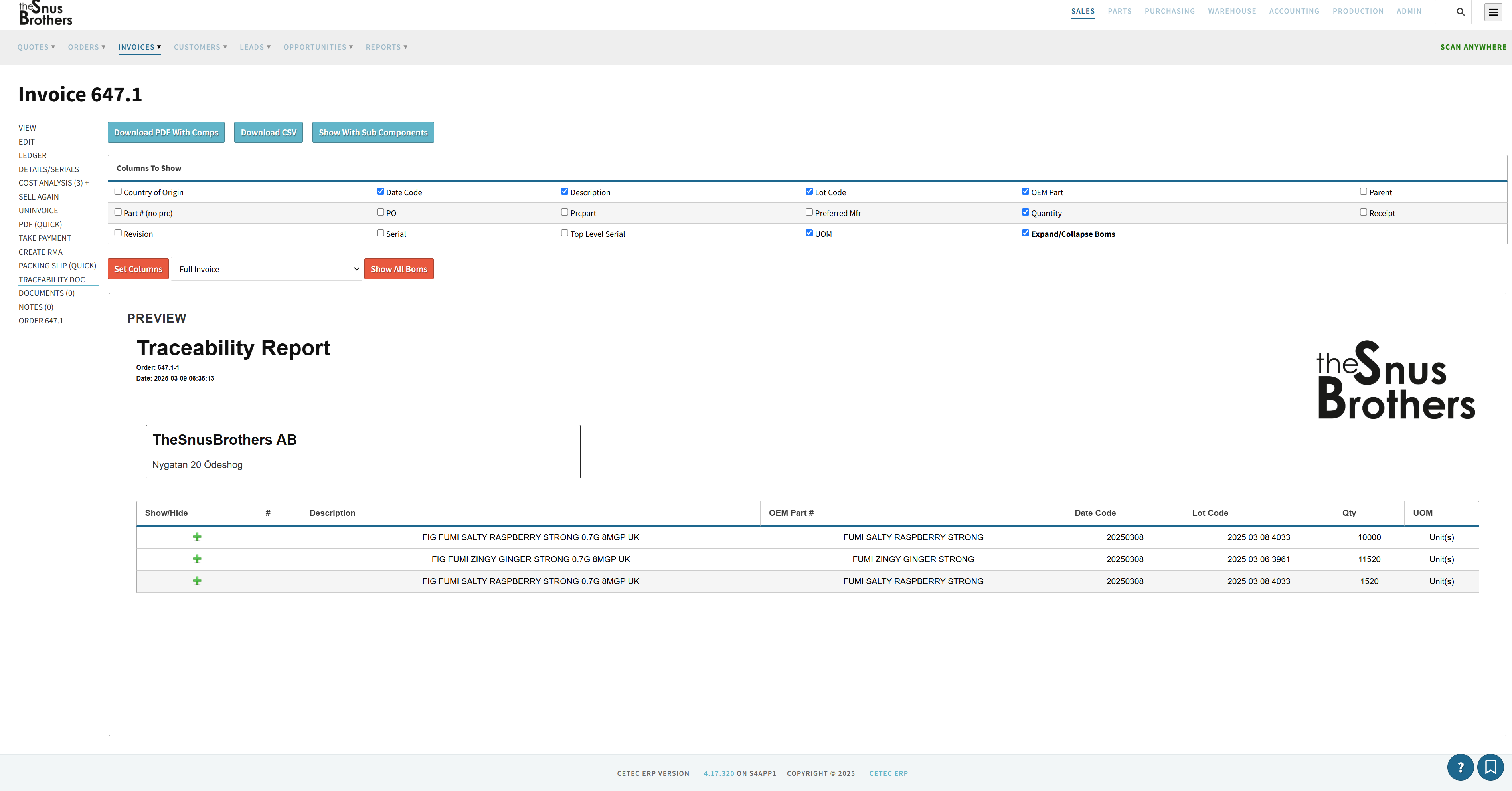Check the Part # (no prc) checkbox
The image size is (1512, 791).
point(118,212)
